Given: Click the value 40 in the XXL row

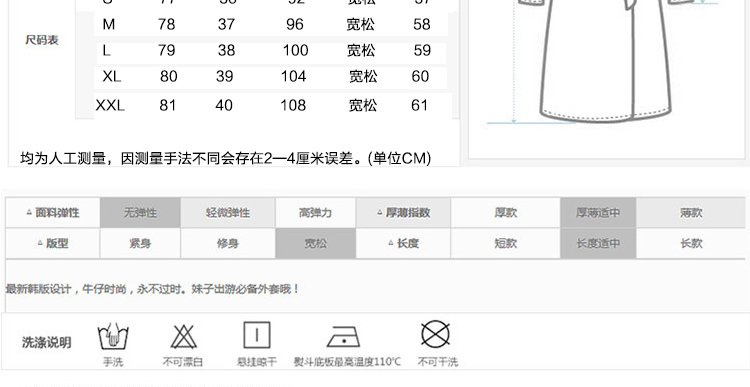Looking at the screenshot, I should [224, 105].
